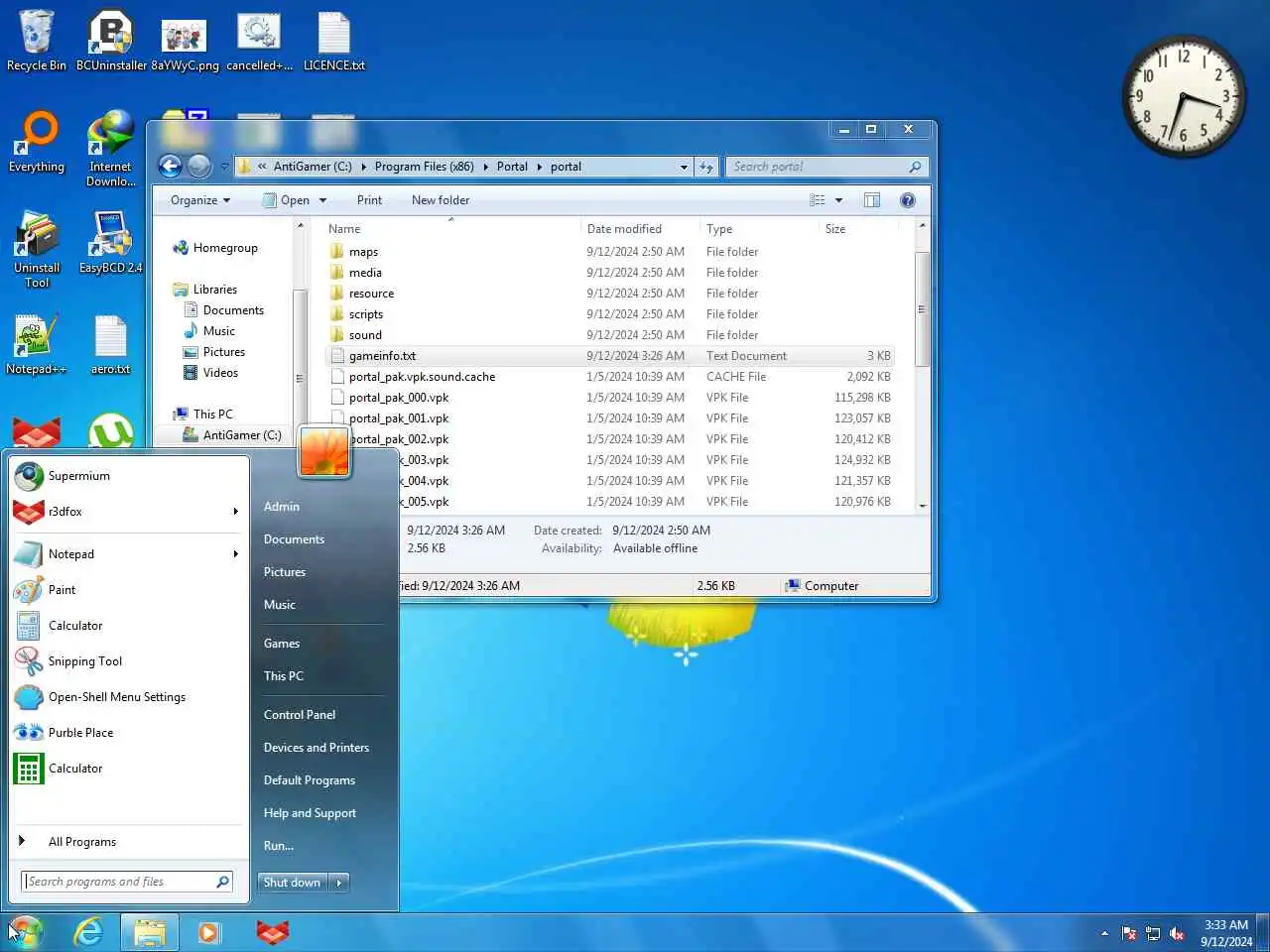Open change view dropdown arrow
Screen dimensions: 1270x952
[x=838, y=200]
